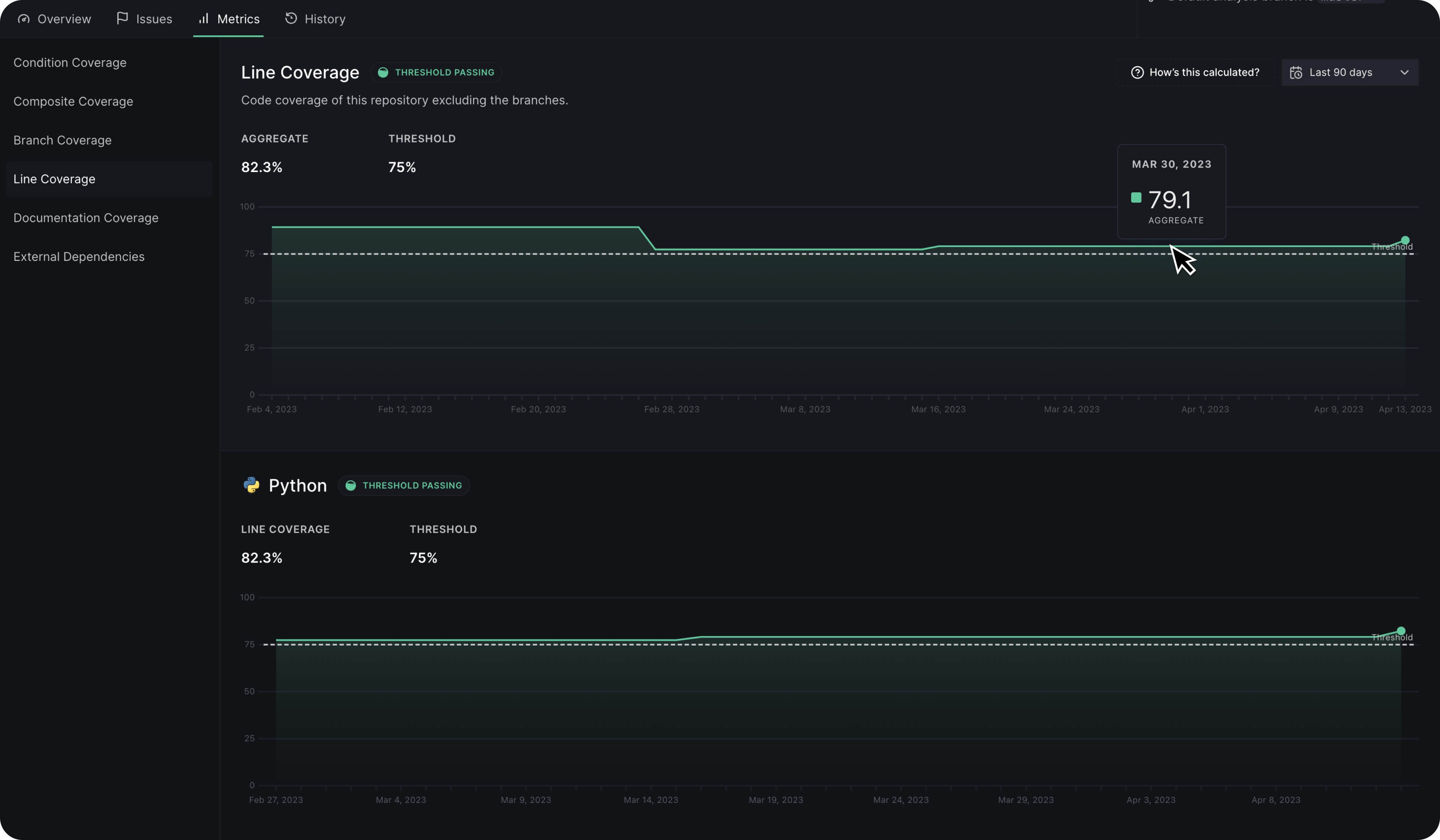This screenshot has width=1440, height=840.
Task: Click the Metrics bar chart icon
Action: [x=203, y=18]
